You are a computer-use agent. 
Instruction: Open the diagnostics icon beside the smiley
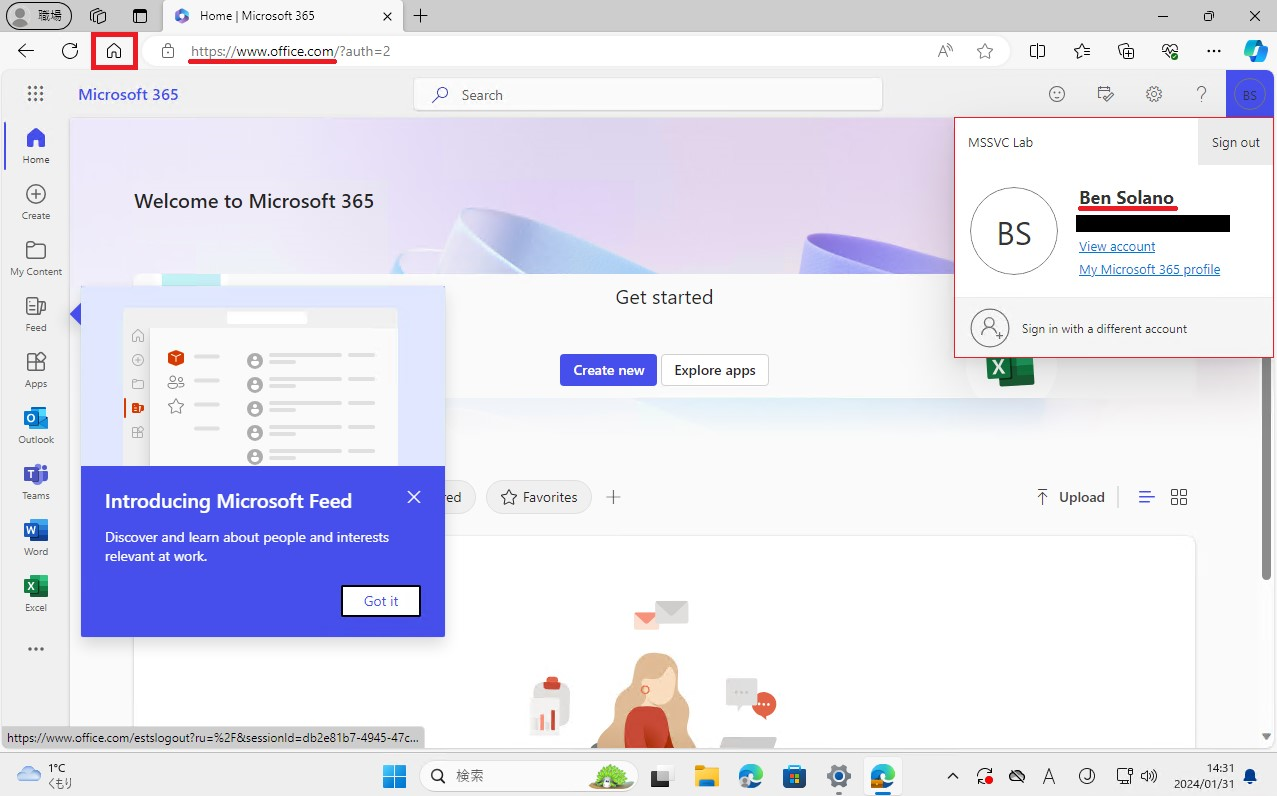pyautogui.click(x=1105, y=94)
